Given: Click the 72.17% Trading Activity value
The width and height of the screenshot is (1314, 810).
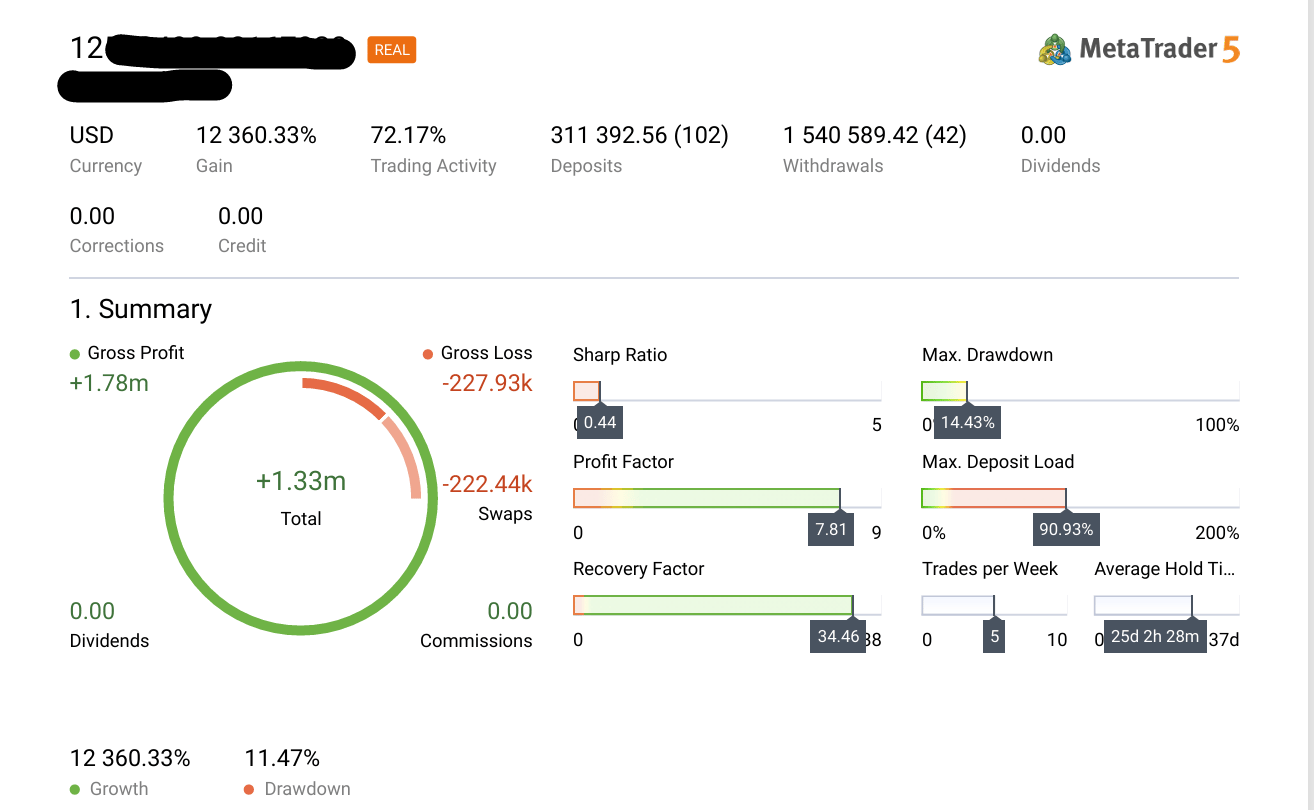Looking at the screenshot, I should (408, 136).
